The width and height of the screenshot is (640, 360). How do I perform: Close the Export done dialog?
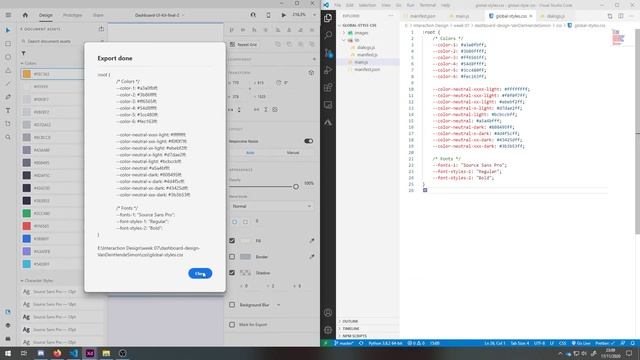[x=200, y=273]
